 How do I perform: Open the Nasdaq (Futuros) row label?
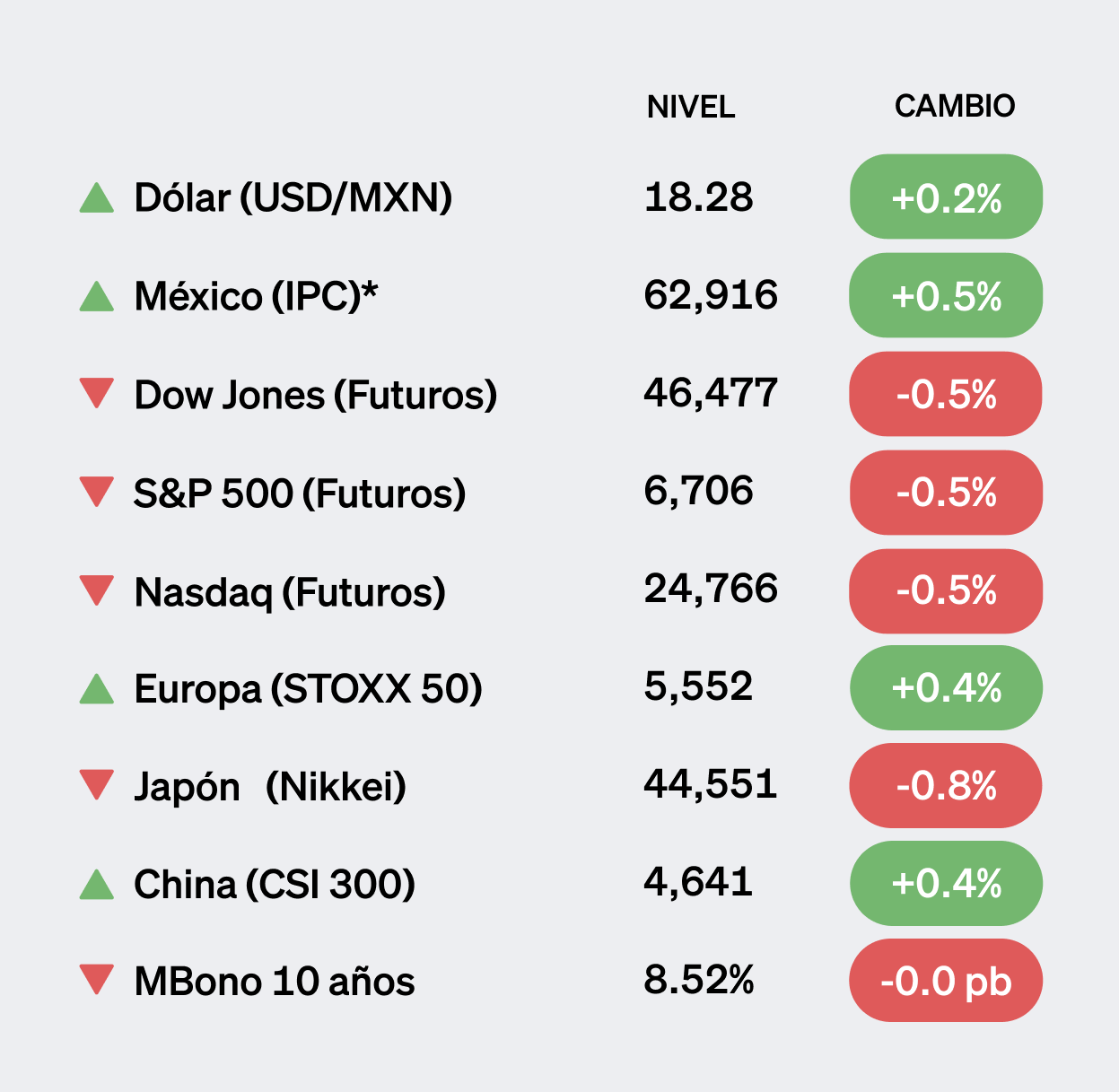coord(290,592)
